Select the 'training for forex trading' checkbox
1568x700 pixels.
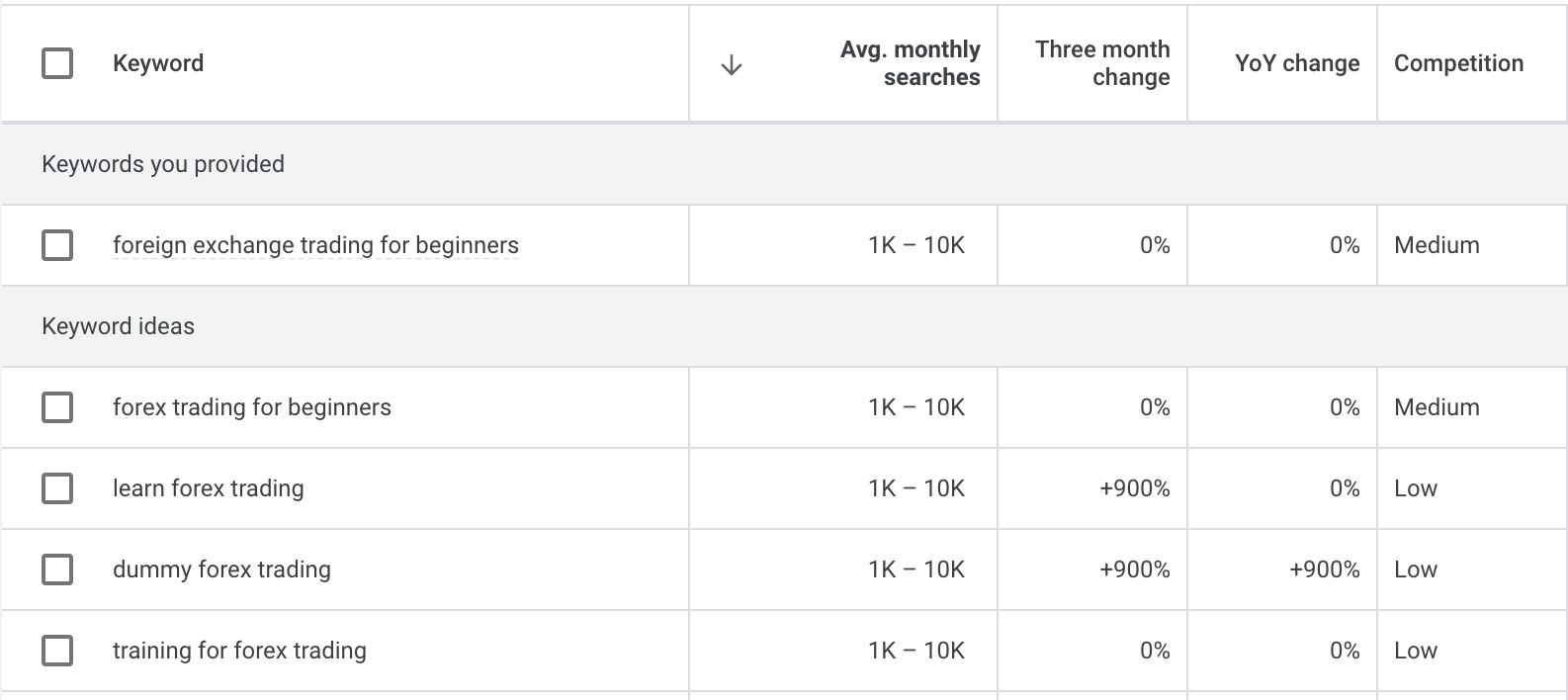[x=57, y=651]
